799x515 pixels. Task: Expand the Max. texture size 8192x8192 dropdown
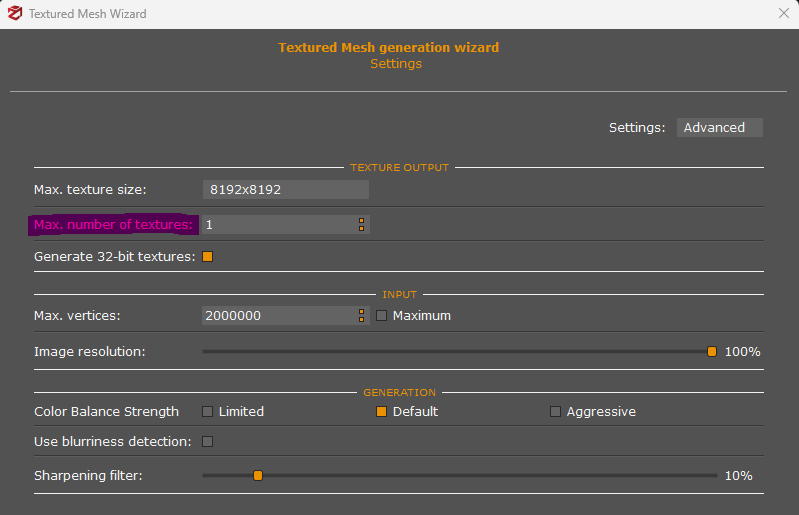coord(285,189)
